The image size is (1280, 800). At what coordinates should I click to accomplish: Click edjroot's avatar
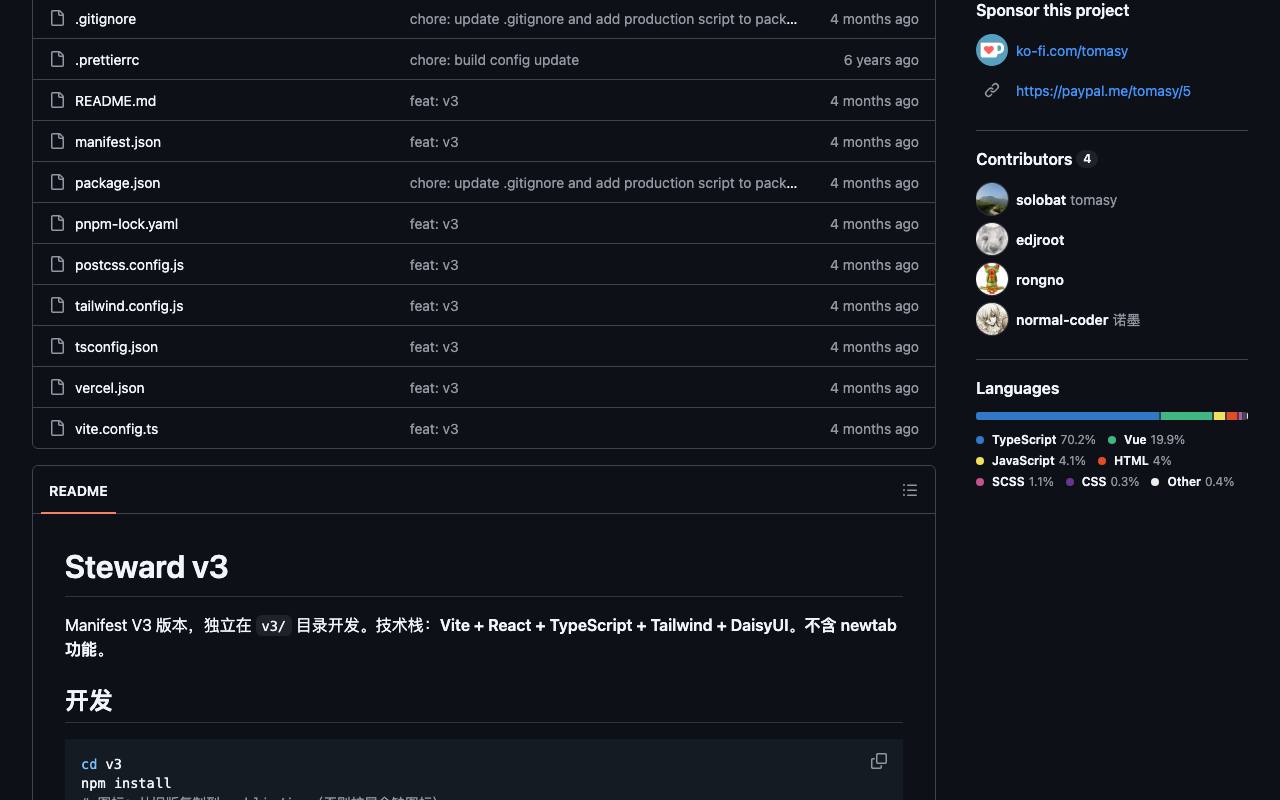(x=992, y=239)
